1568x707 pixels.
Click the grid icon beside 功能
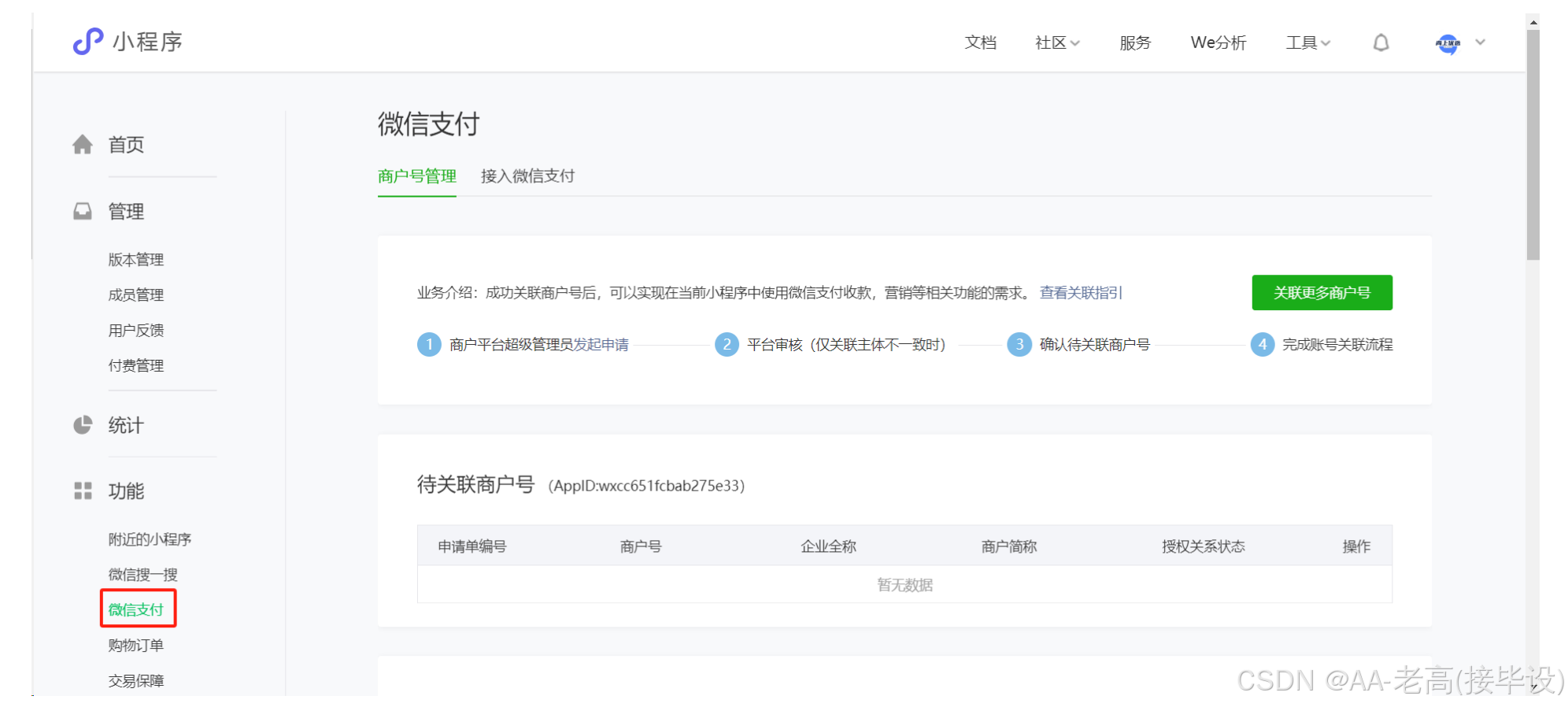click(83, 491)
